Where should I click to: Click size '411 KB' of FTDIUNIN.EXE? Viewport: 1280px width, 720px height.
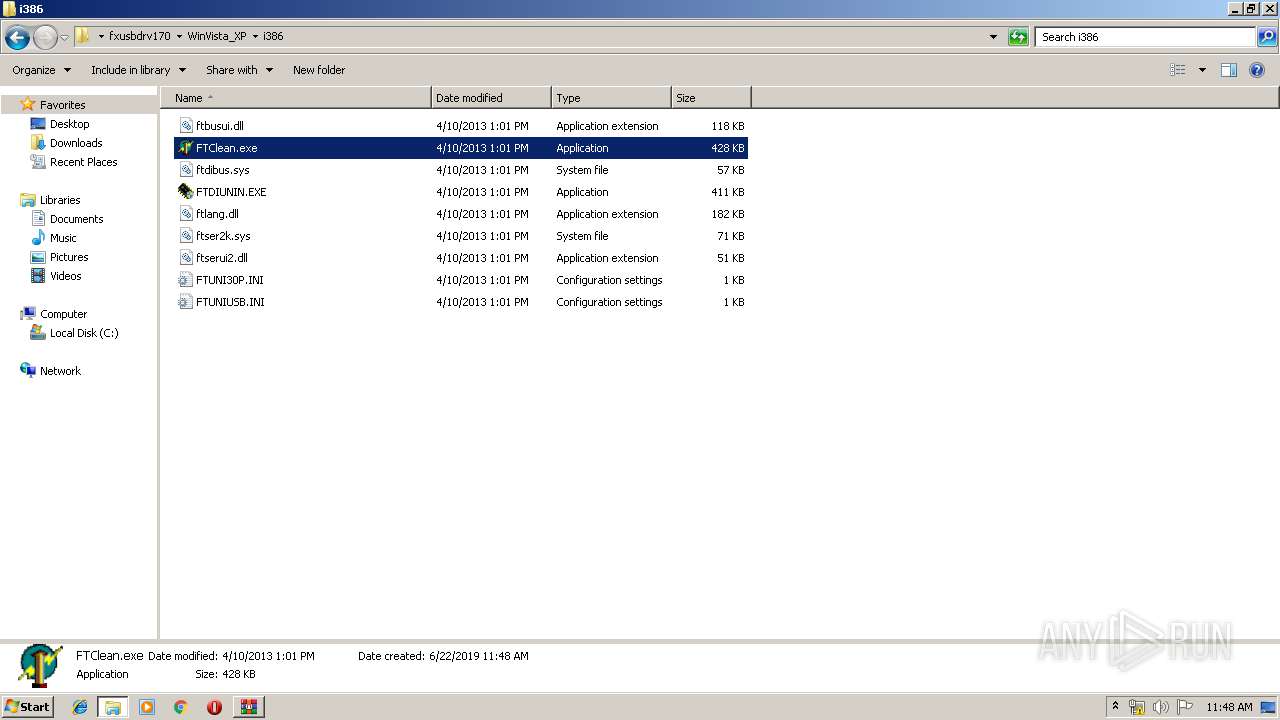coord(727,192)
